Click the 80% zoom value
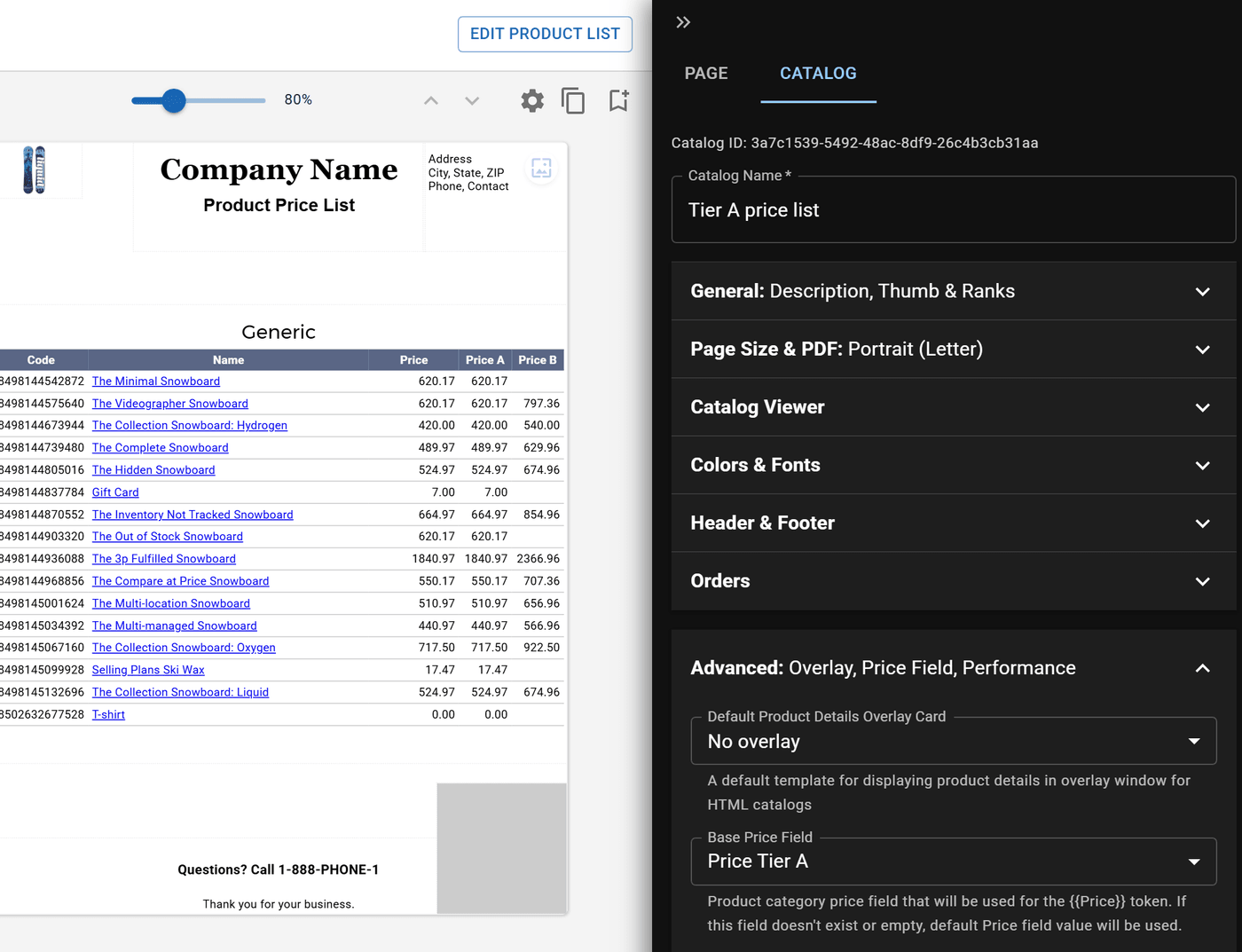Viewport: 1242px width, 952px height. pyautogui.click(x=298, y=100)
